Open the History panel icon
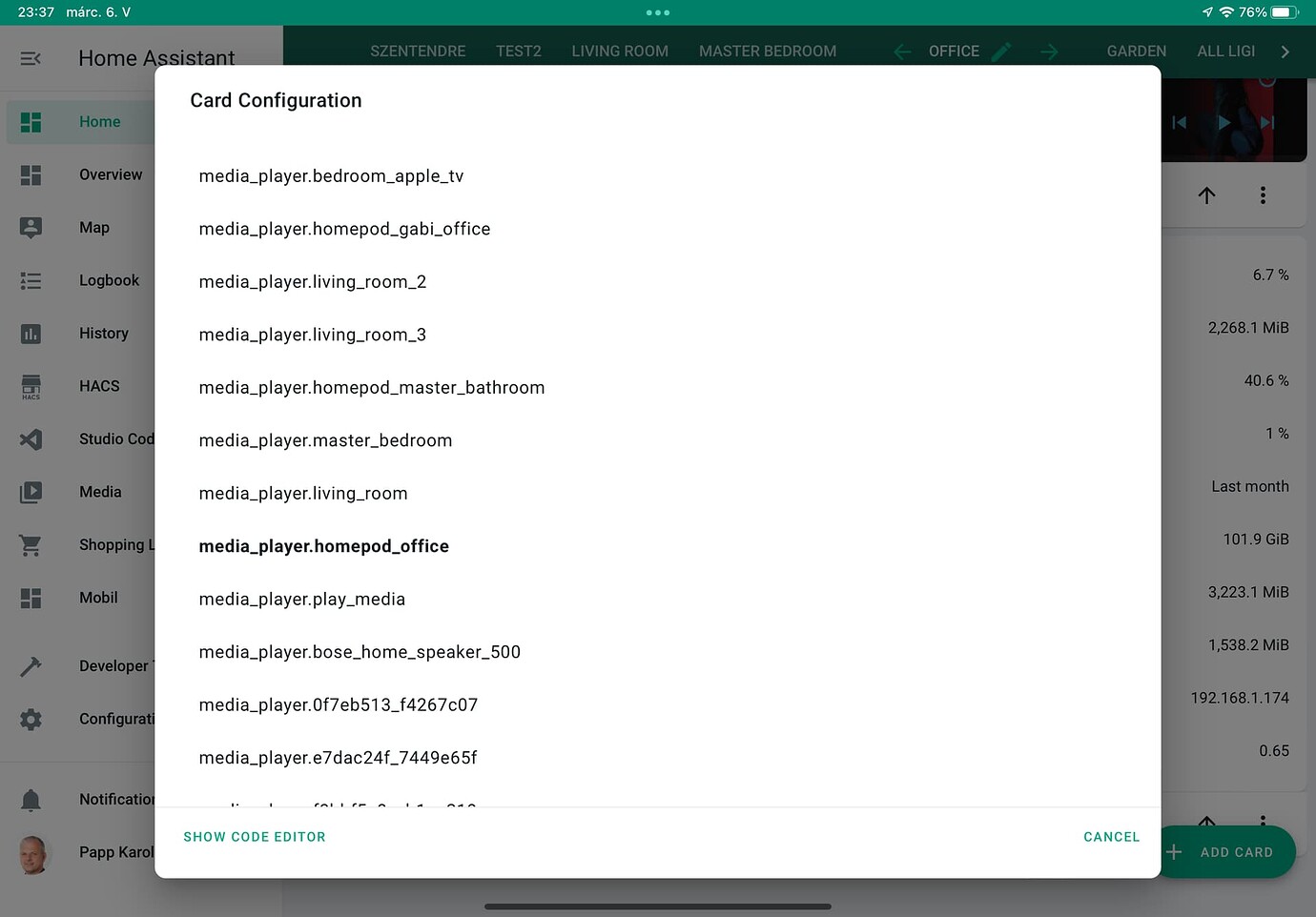The height and width of the screenshot is (917, 1316). (x=31, y=333)
